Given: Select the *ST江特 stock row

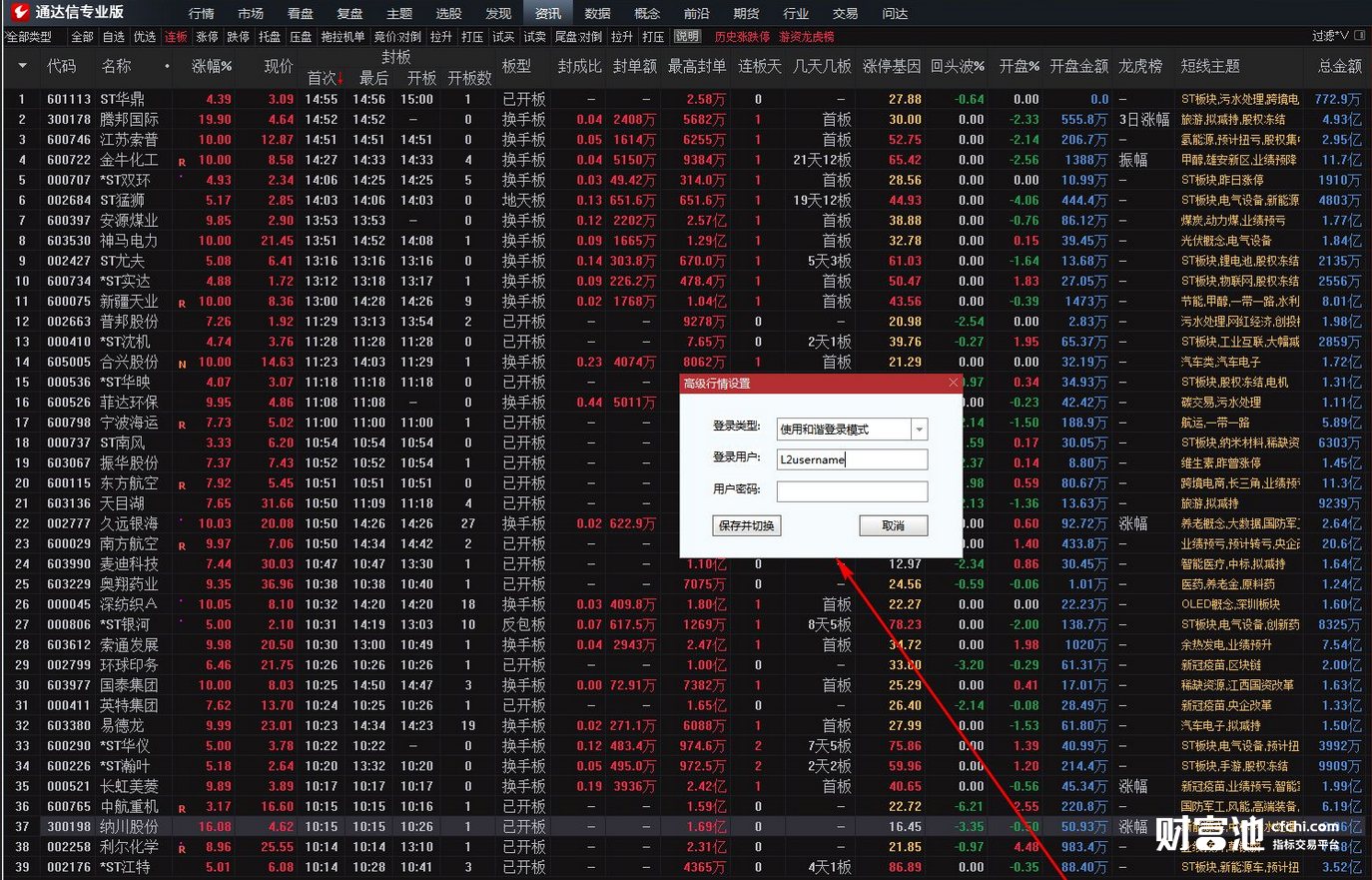Looking at the screenshot, I should (686, 867).
